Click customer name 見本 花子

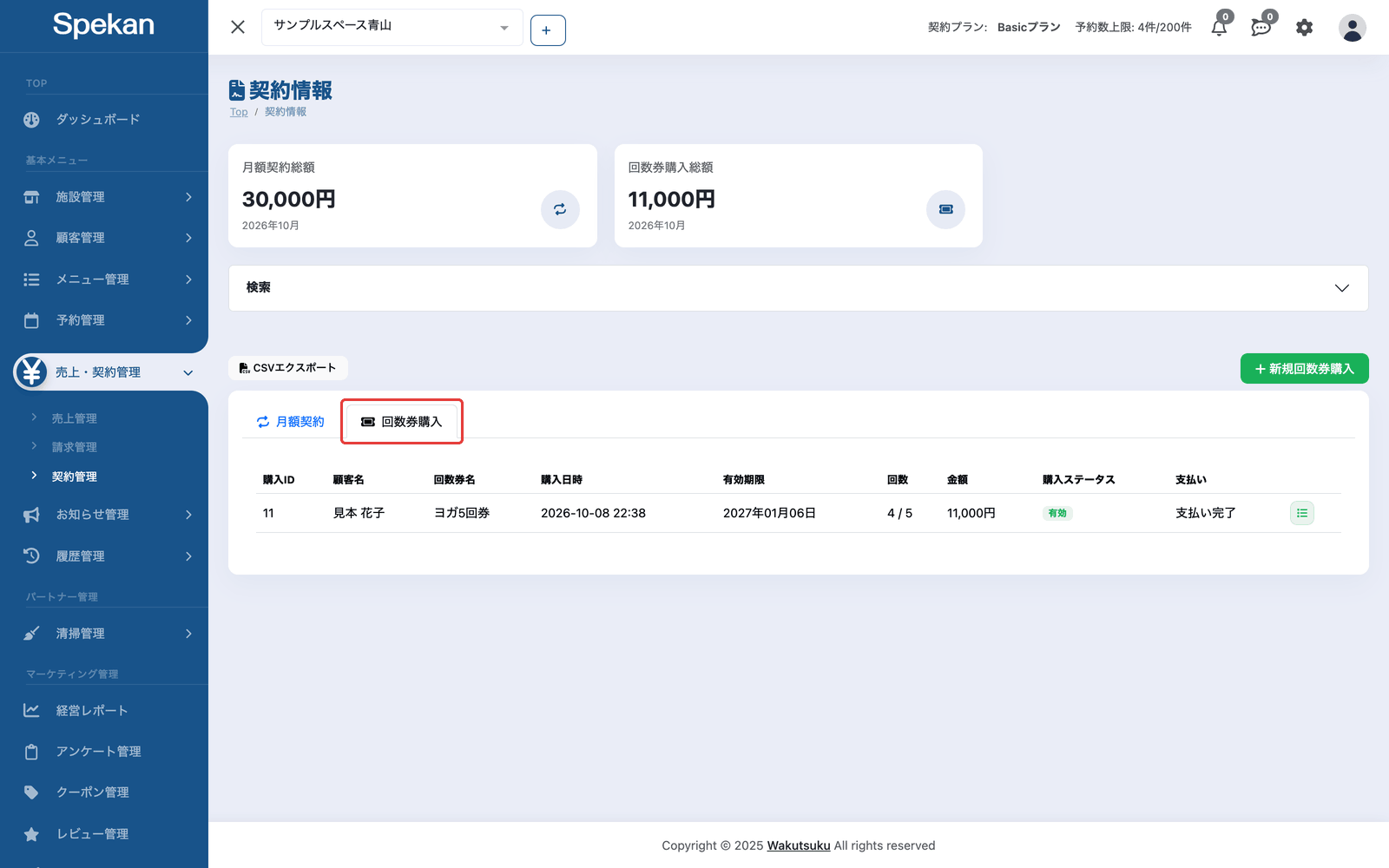pyautogui.click(x=359, y=513)
